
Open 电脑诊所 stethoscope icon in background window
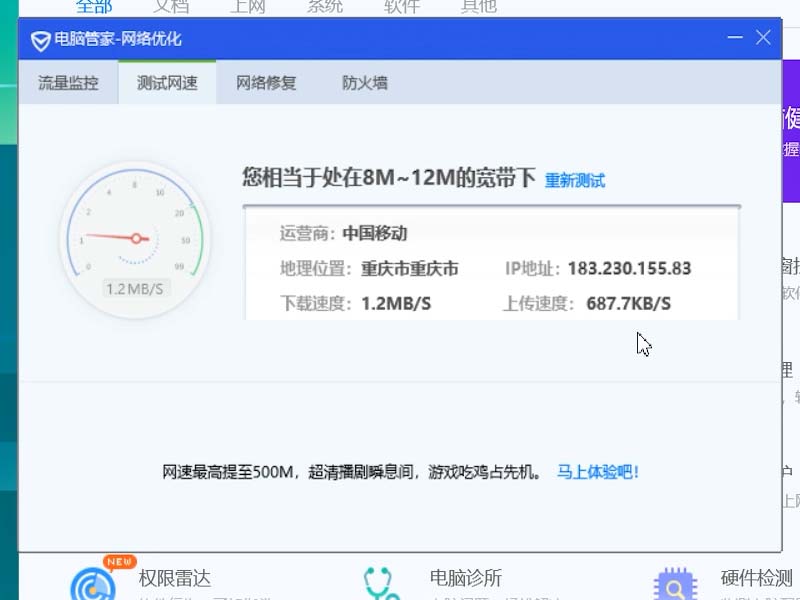pyautogui.click(x=381, y=584)
